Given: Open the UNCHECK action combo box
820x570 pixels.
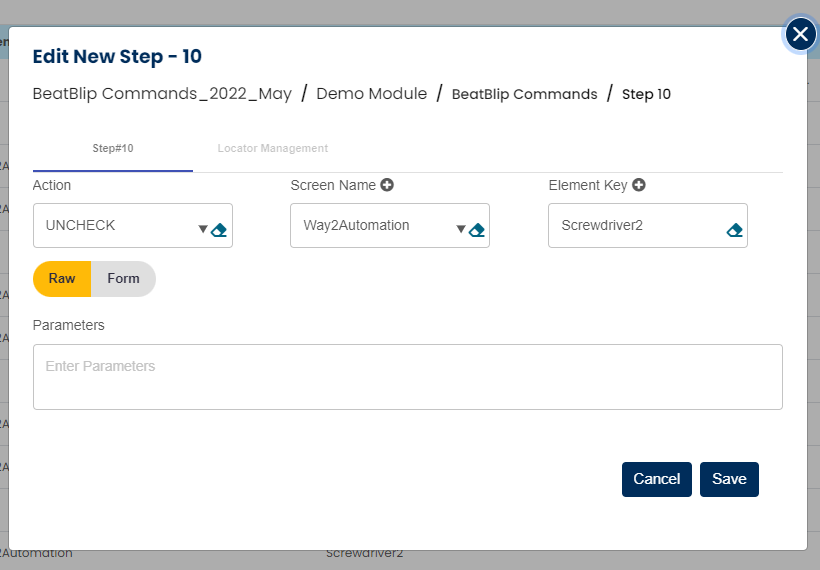Looking at the screenshot, I should pyautogui.click(x=115, y=226).
